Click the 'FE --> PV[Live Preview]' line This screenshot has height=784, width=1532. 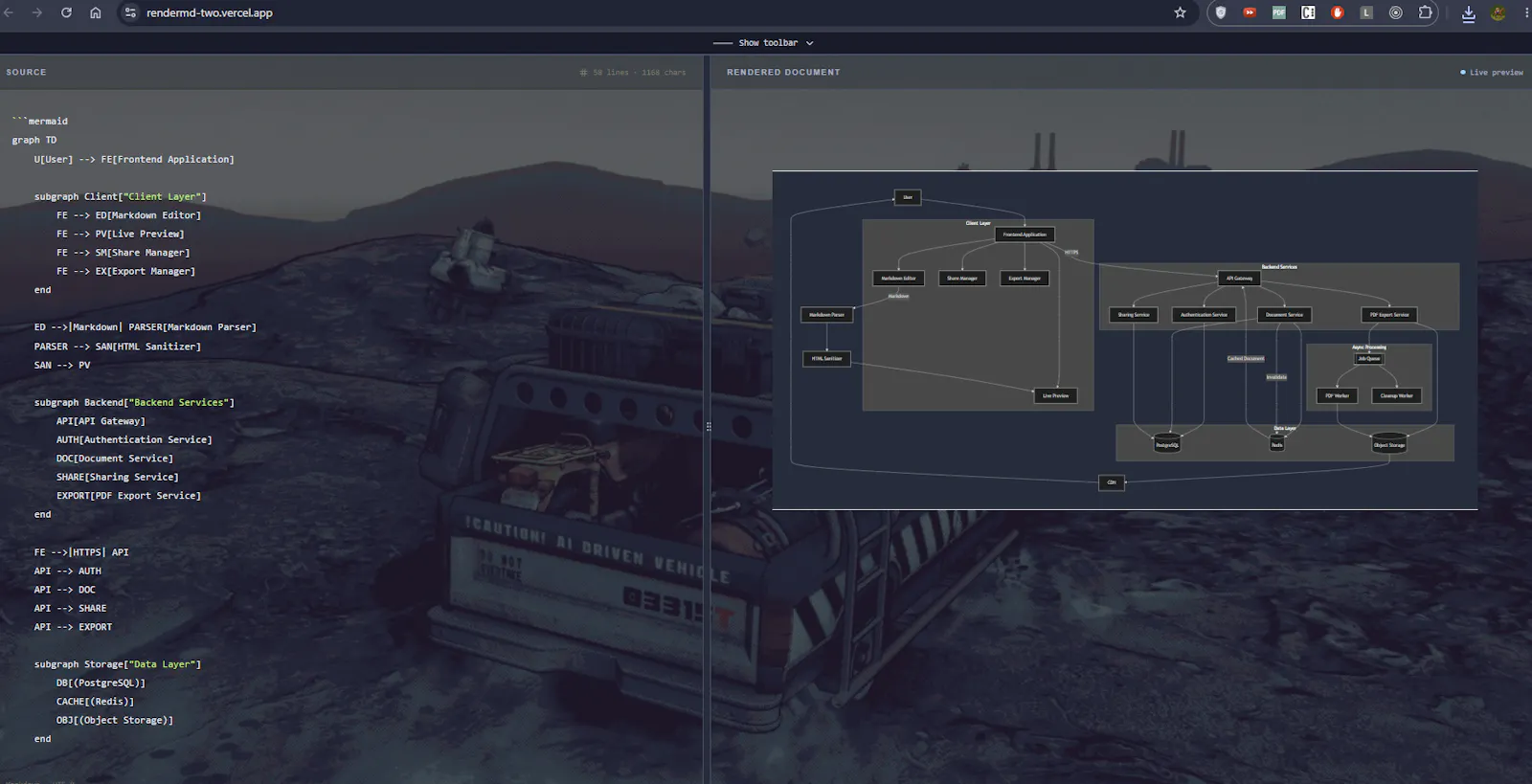[121, 235]
